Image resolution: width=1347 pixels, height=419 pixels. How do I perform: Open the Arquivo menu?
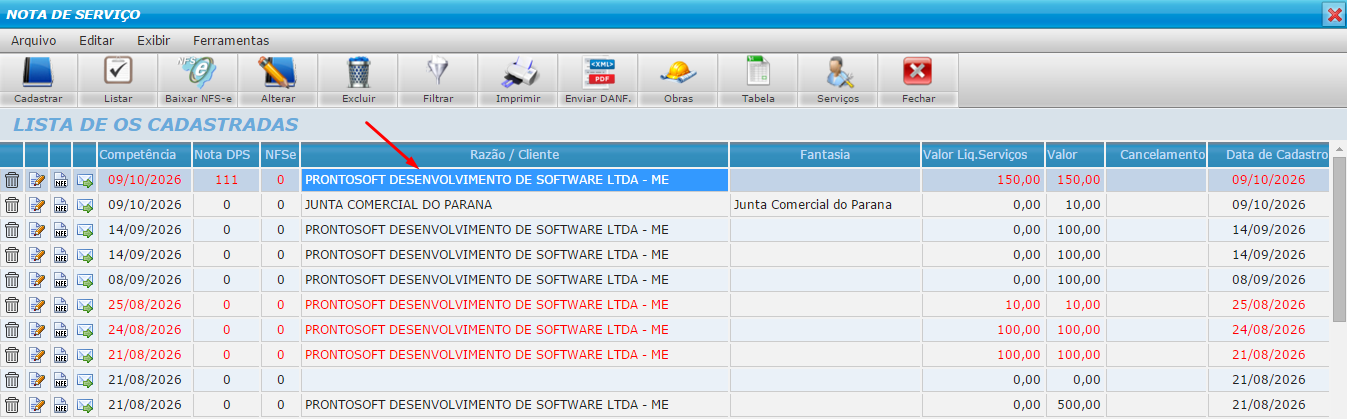[33, 40]
